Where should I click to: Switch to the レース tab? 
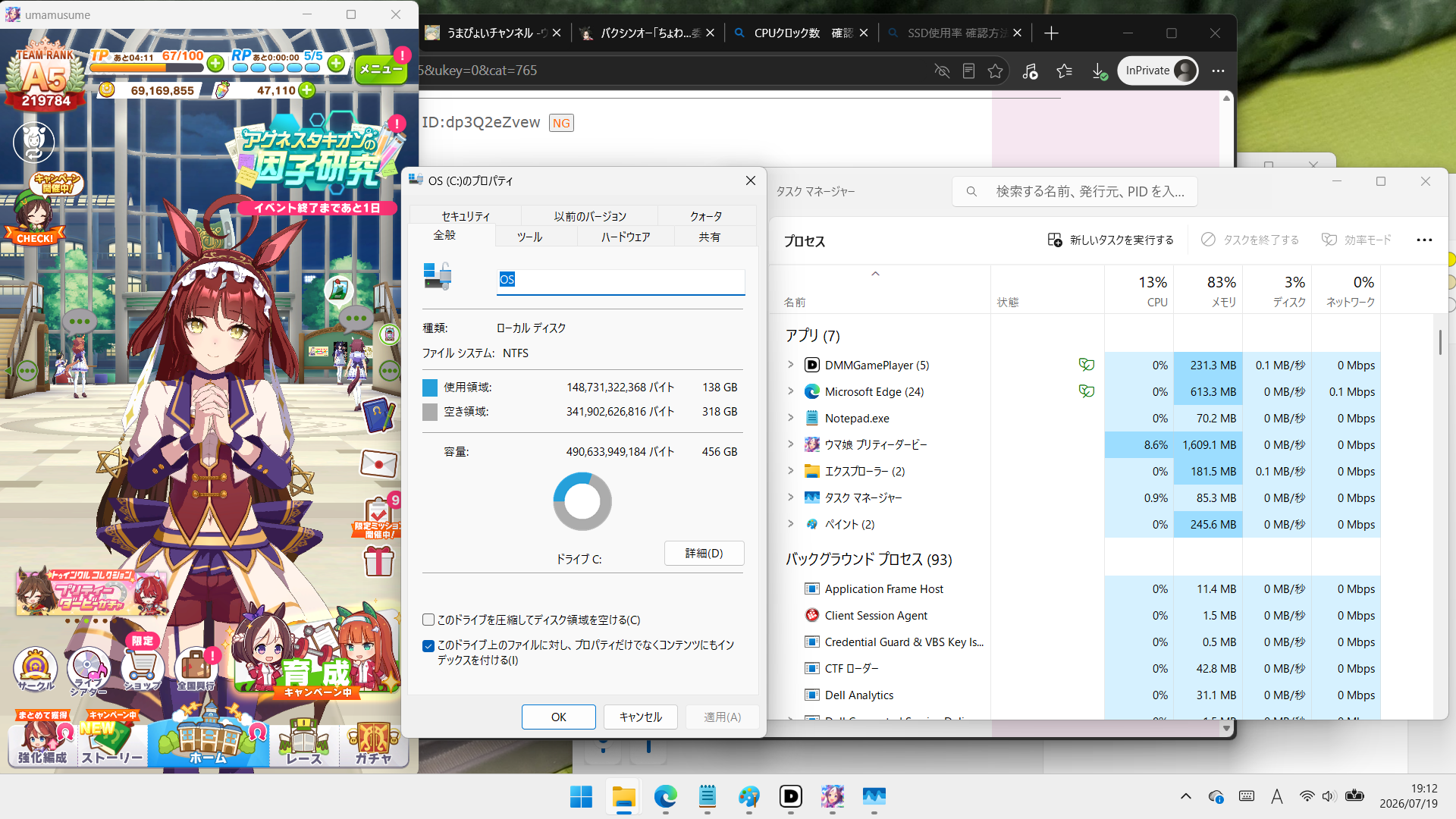pyautogui.click(x=303, y=743)
